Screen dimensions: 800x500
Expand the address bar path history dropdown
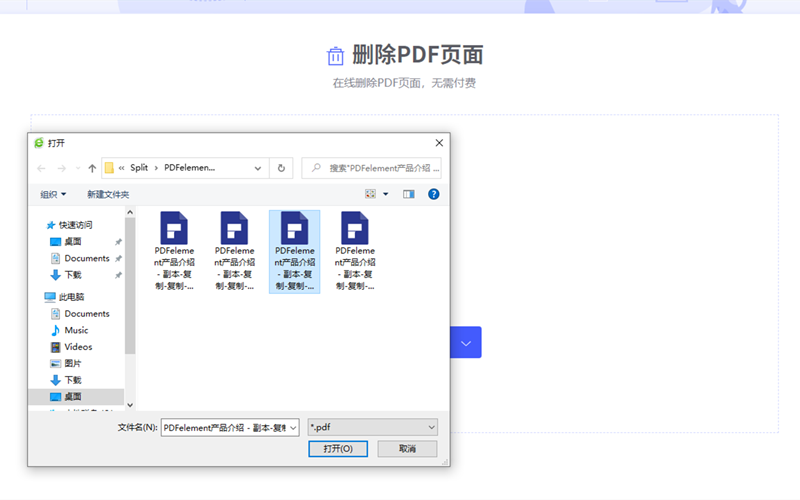pyautogui.click(x=258, y=168)
